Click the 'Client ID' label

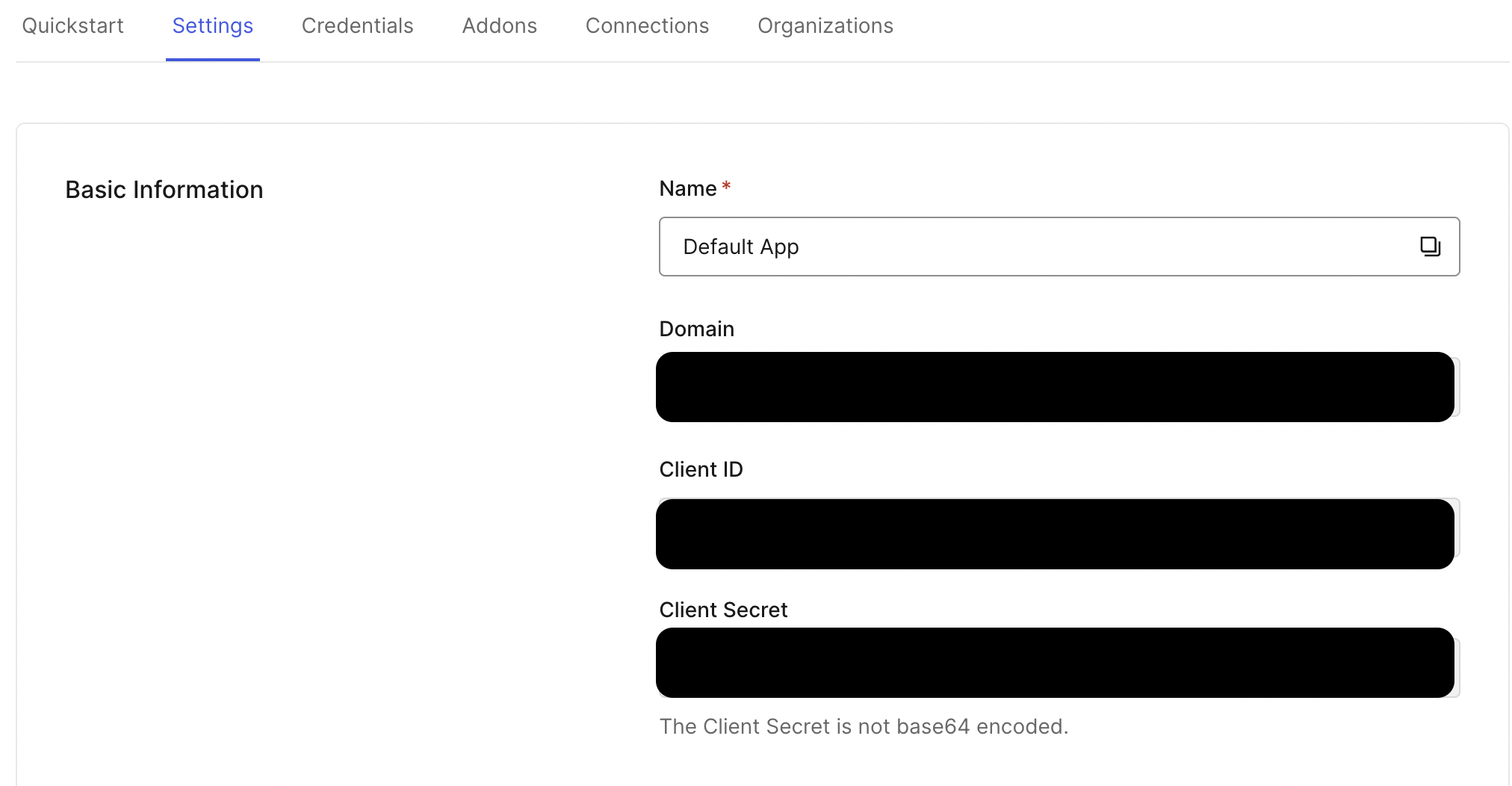[701, 469]
